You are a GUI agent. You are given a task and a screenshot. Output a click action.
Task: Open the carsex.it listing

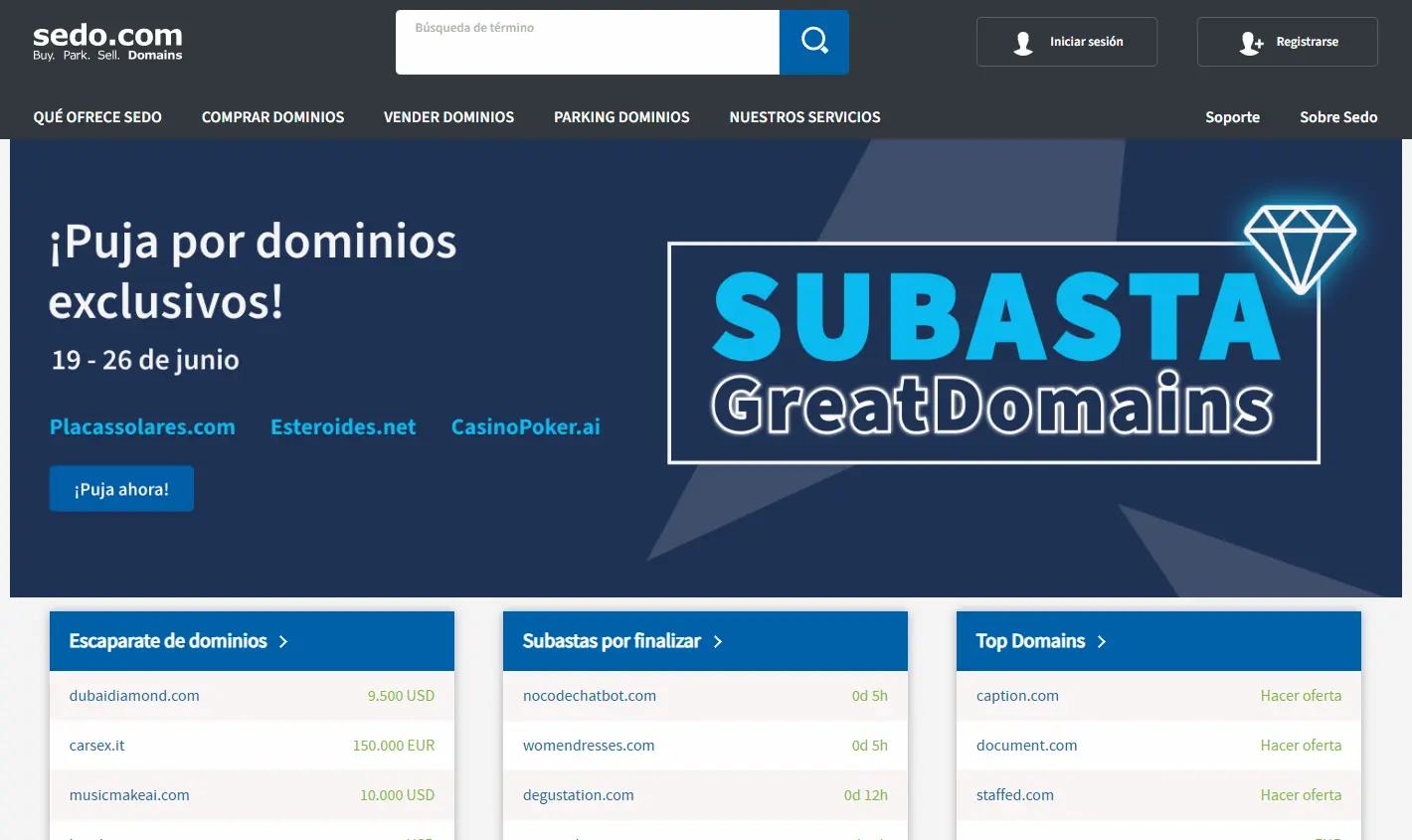coord(96,746)
